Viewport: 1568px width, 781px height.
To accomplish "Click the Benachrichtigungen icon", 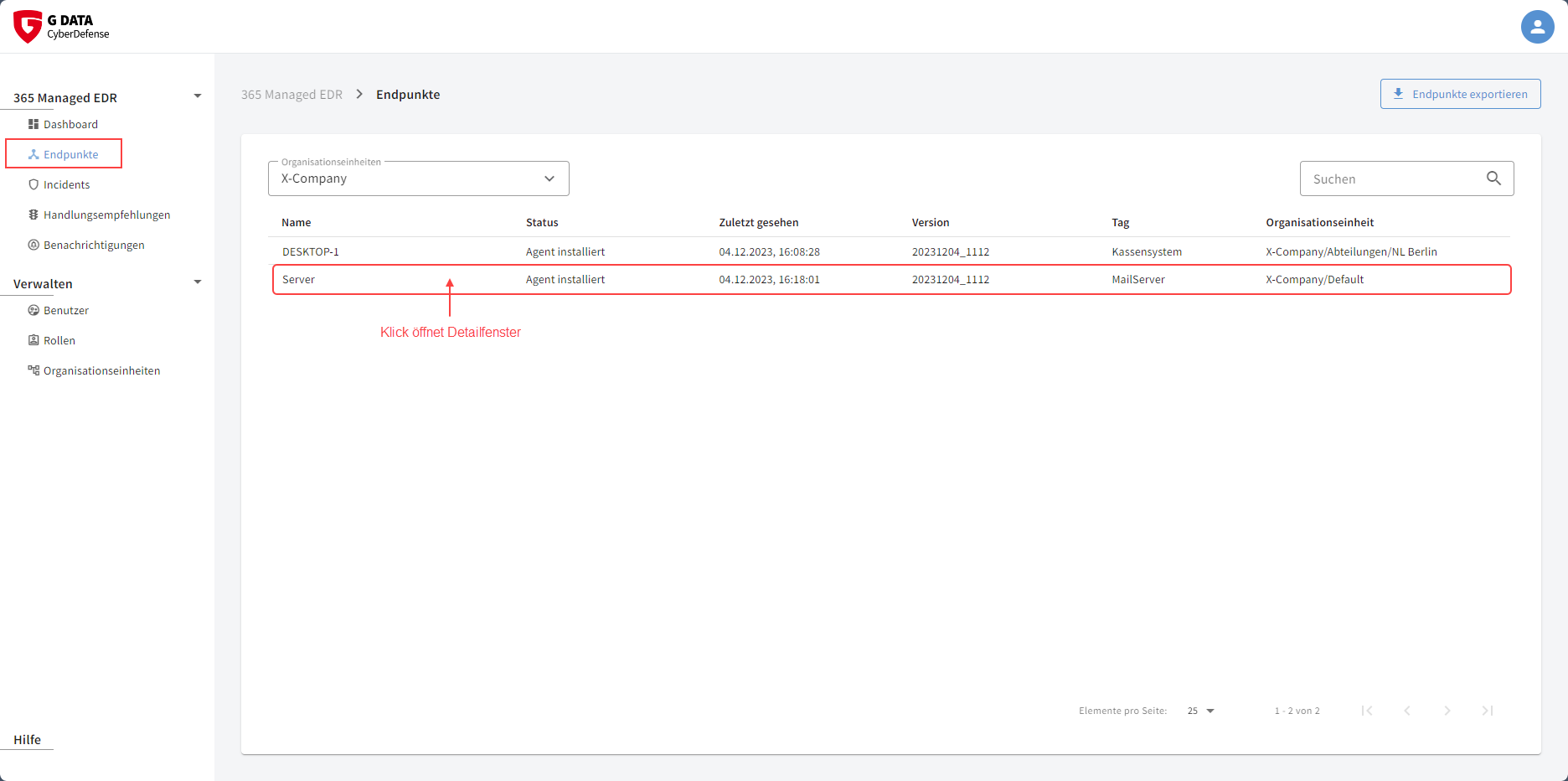I will tap(34, 245).
